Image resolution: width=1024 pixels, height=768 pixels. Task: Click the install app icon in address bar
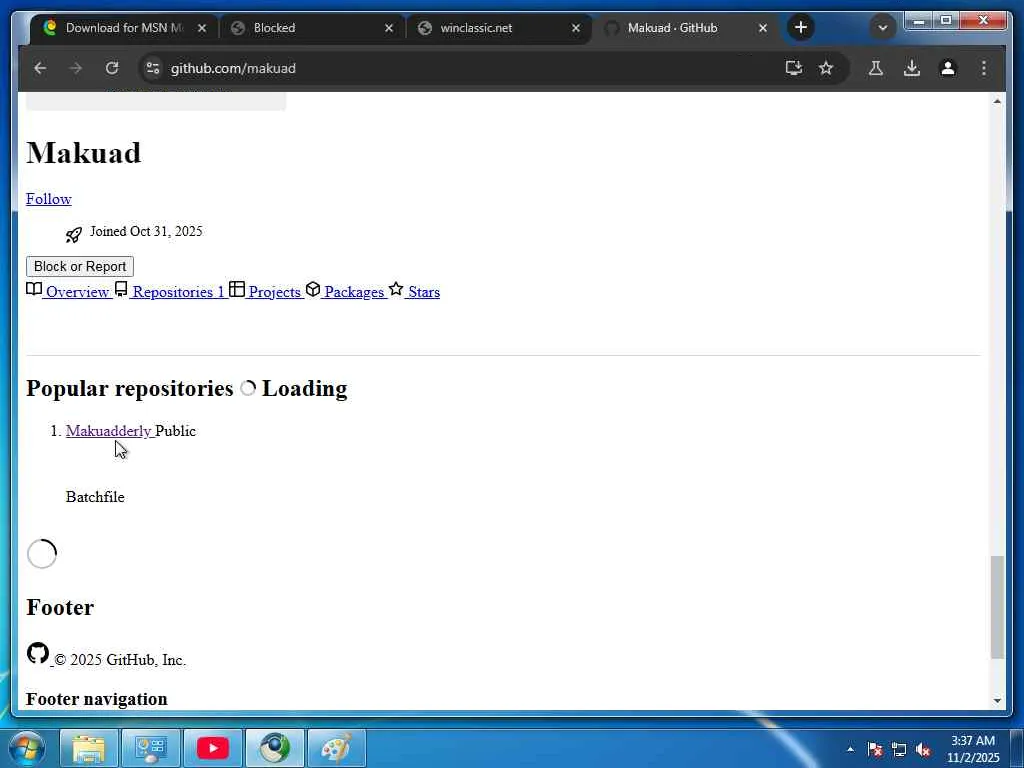coord(793,68)
